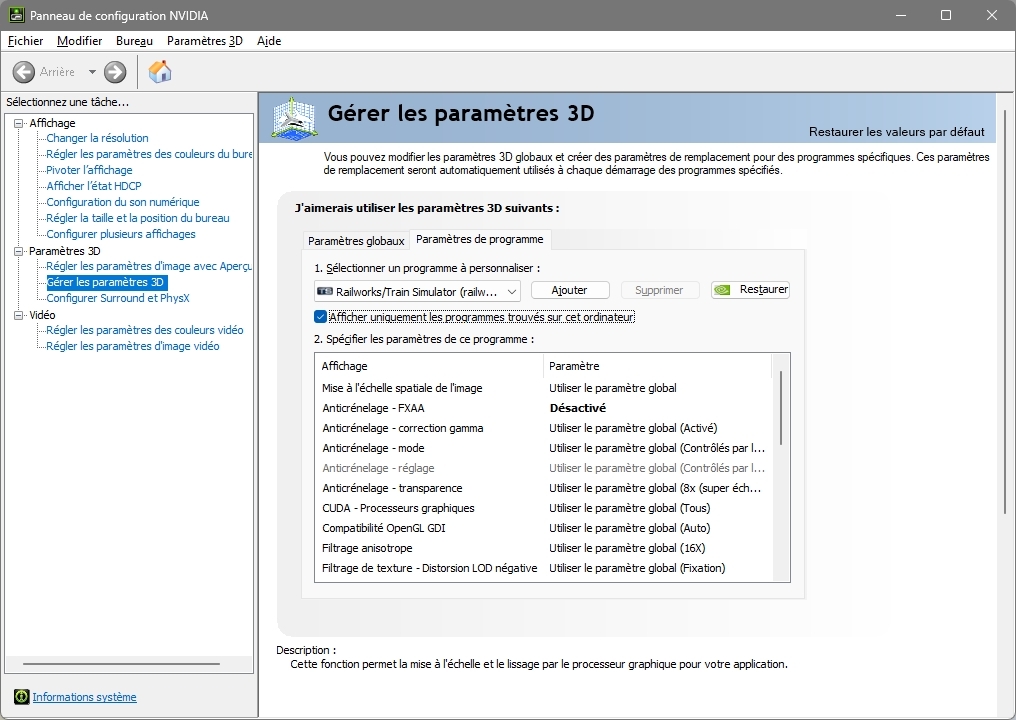Select 'Anticrénelage - transparence' row
Viewport: 1016px width, 720px height.
click(x=544, y=488)
